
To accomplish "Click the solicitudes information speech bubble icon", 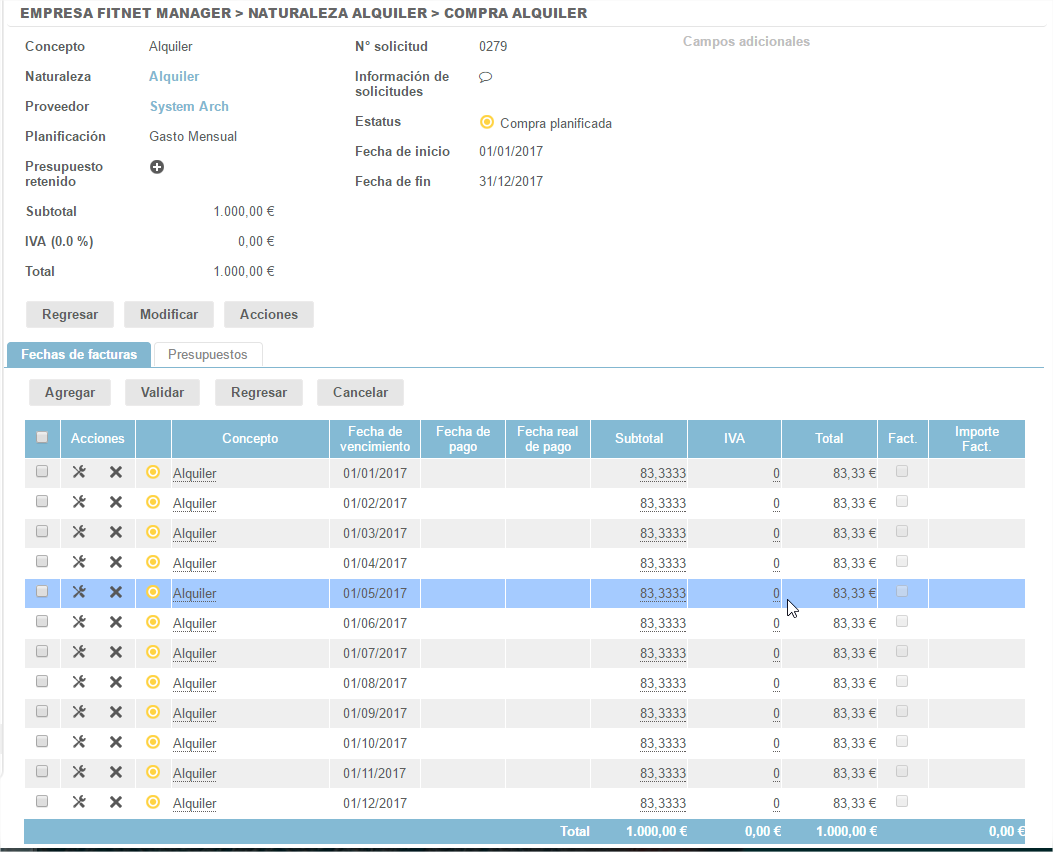I will pos(485,77).
